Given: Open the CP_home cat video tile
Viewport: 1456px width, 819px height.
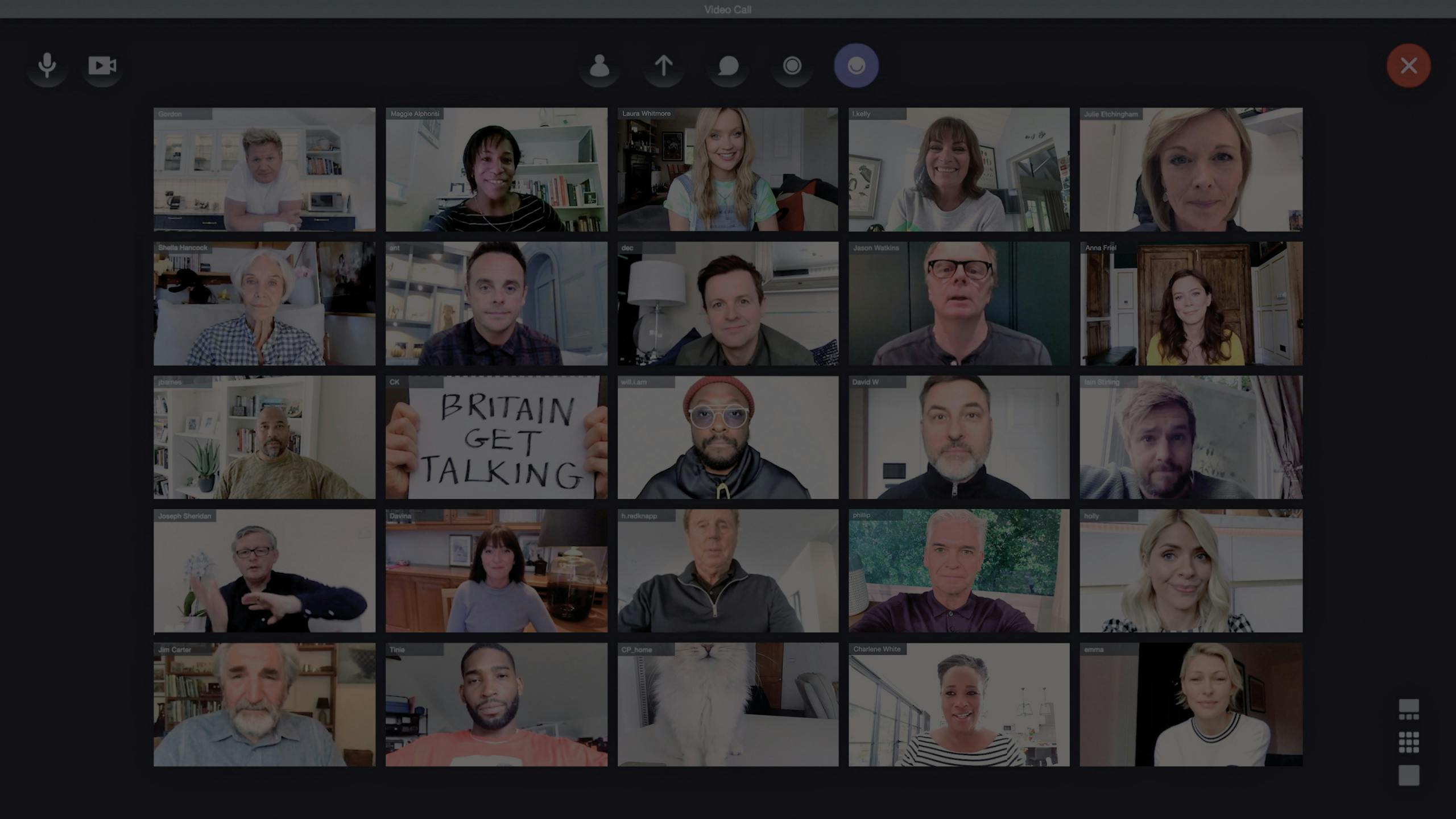Looking at the screenshot, I should point(727,704).
